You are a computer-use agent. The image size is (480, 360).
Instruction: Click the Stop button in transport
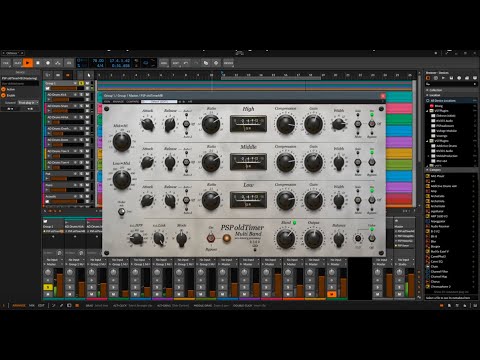click(38, 63)
